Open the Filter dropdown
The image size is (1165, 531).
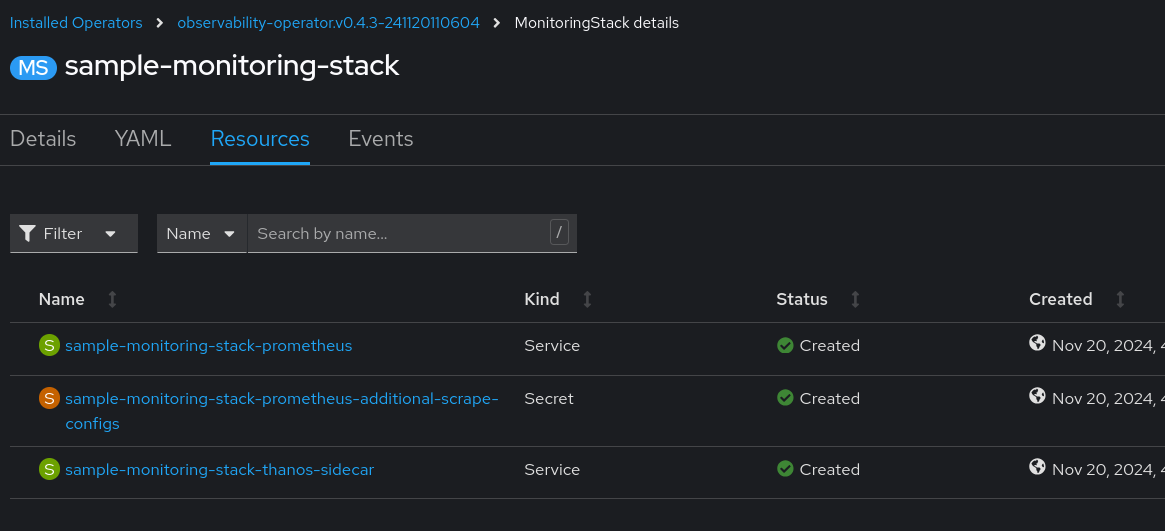(74, 233)
